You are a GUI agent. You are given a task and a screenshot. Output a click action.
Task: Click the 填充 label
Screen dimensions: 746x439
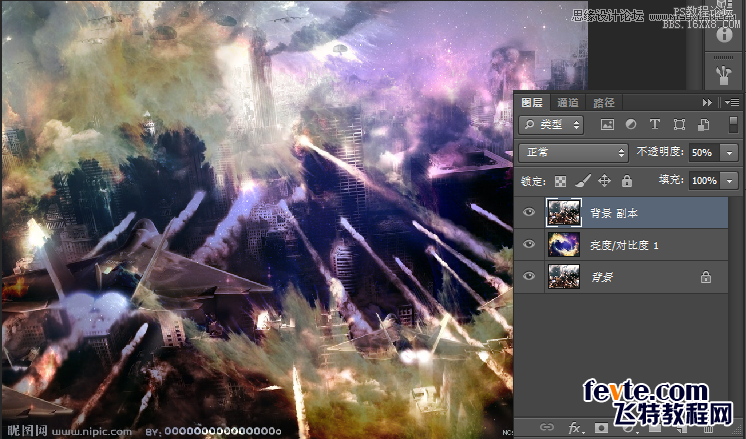click(x=671, y=180)
